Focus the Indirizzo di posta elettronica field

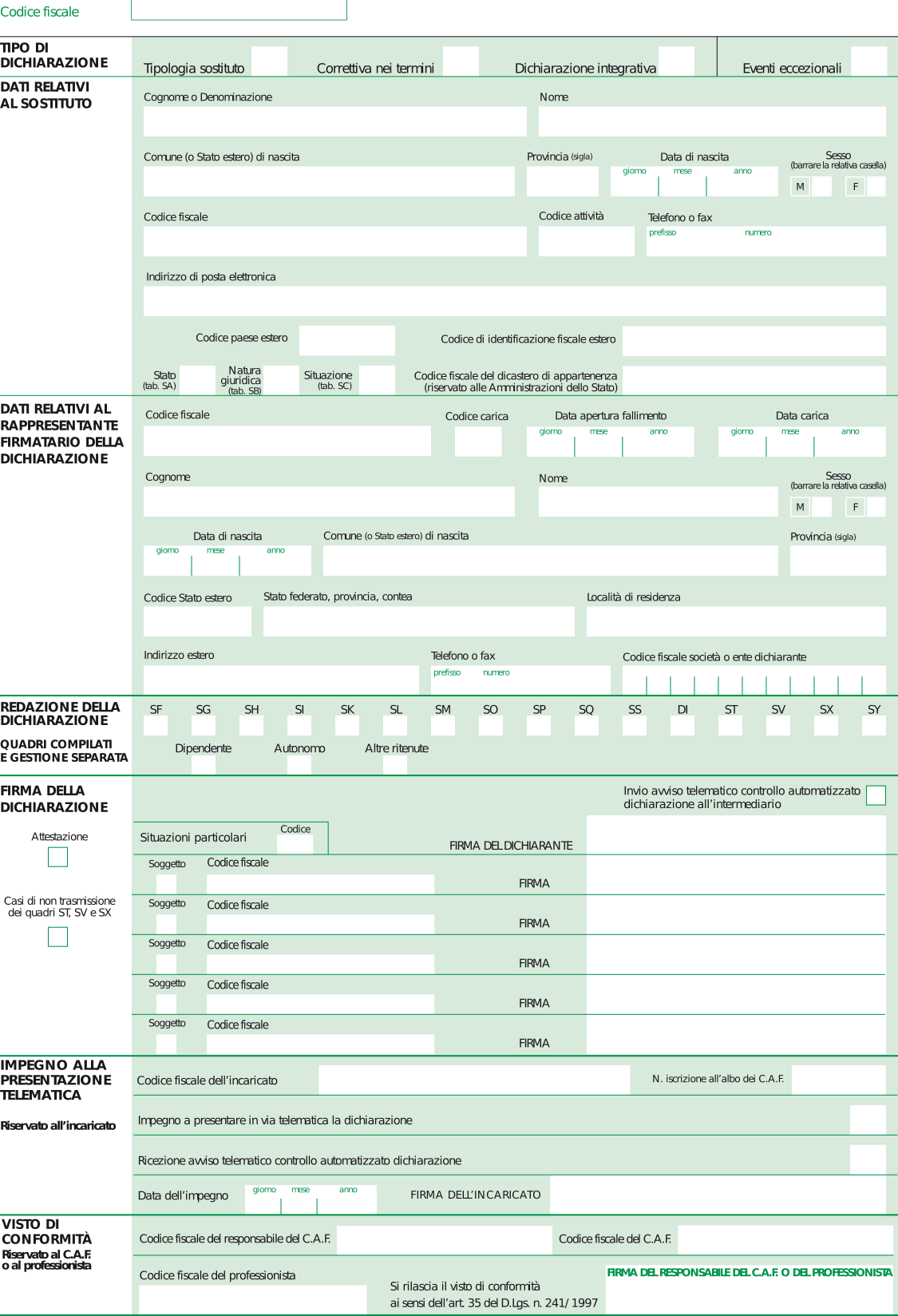pos(514,301)
